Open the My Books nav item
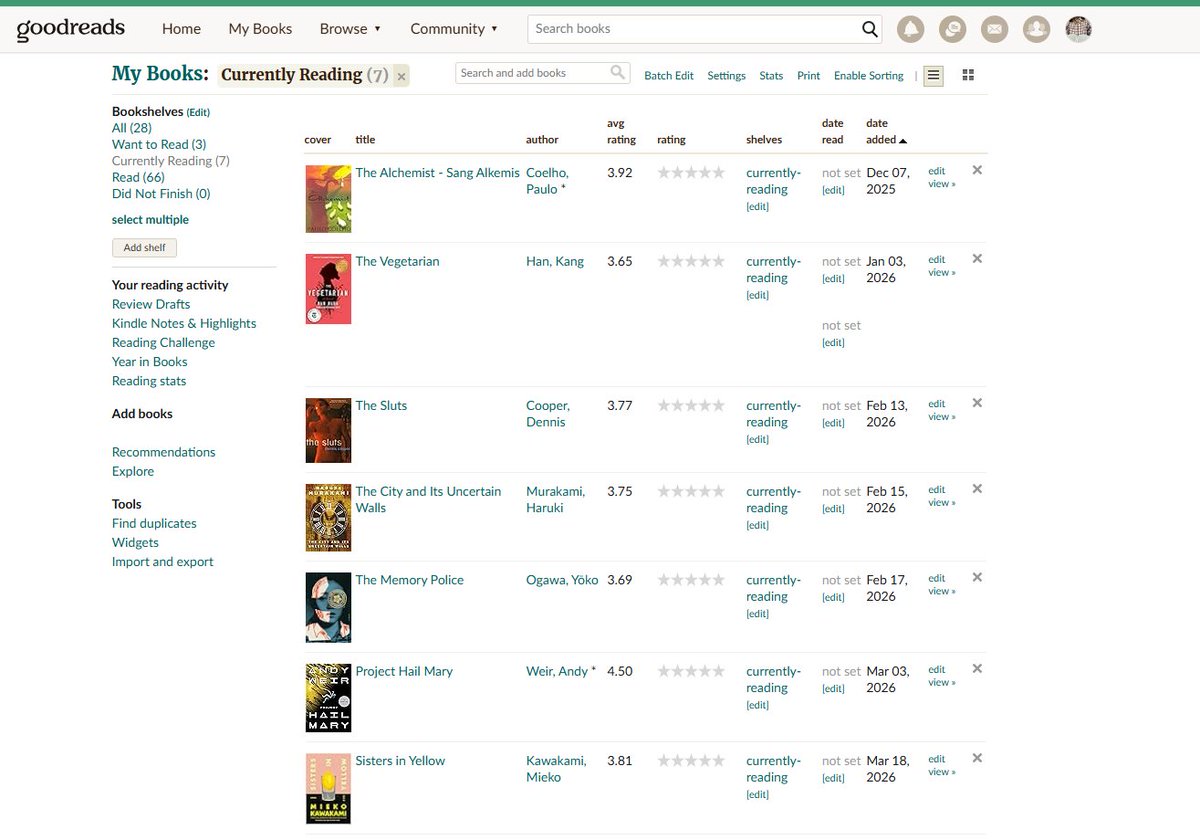1200x840 pixels. coord(260,29)
